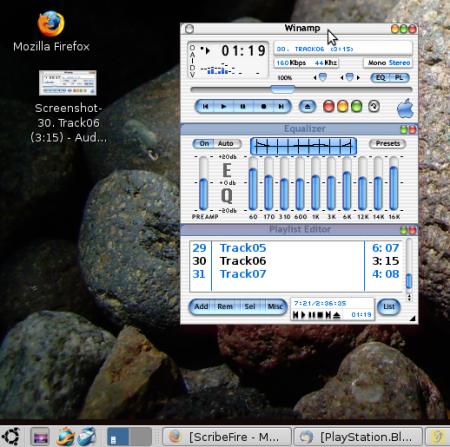
Task: Click the scrolling song title display
Action: click(x=343, y=49)
